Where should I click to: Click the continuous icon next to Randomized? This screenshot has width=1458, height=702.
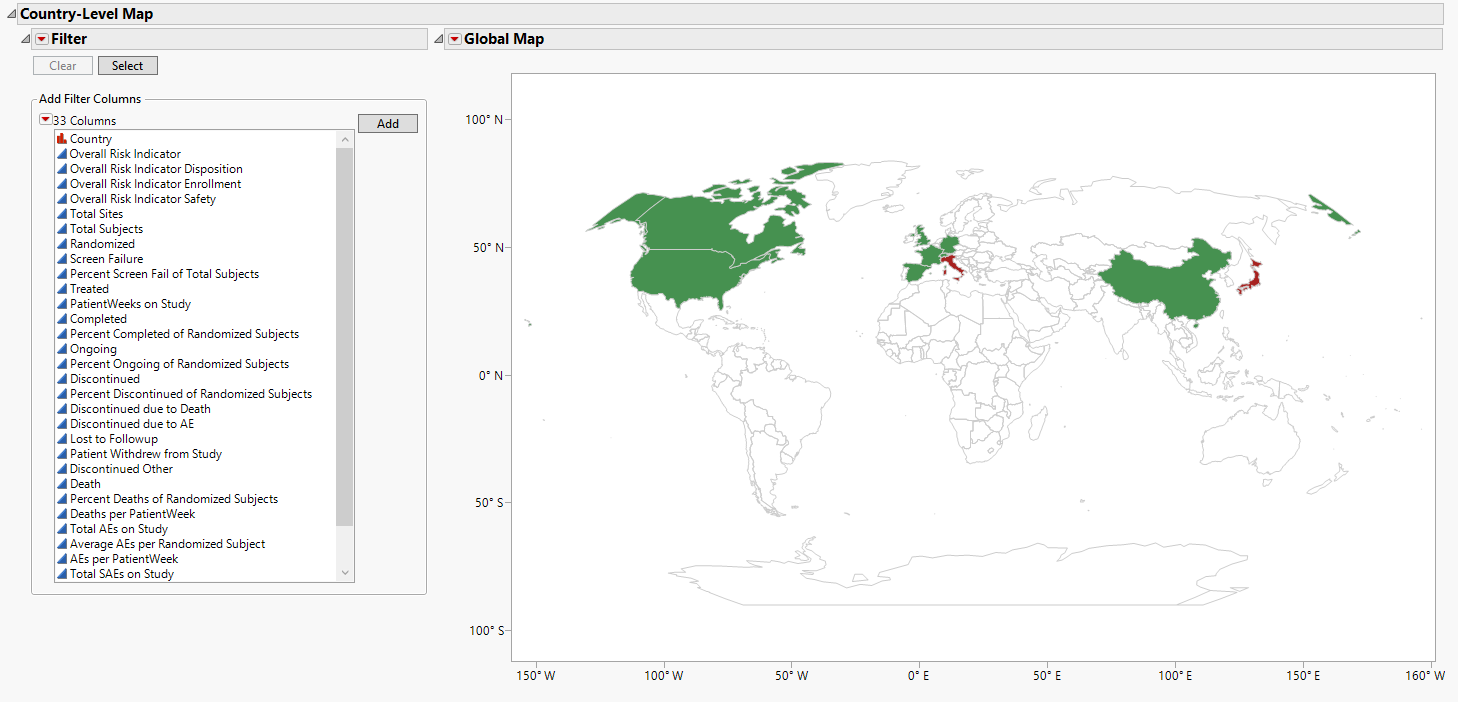(x=62, y=244)
